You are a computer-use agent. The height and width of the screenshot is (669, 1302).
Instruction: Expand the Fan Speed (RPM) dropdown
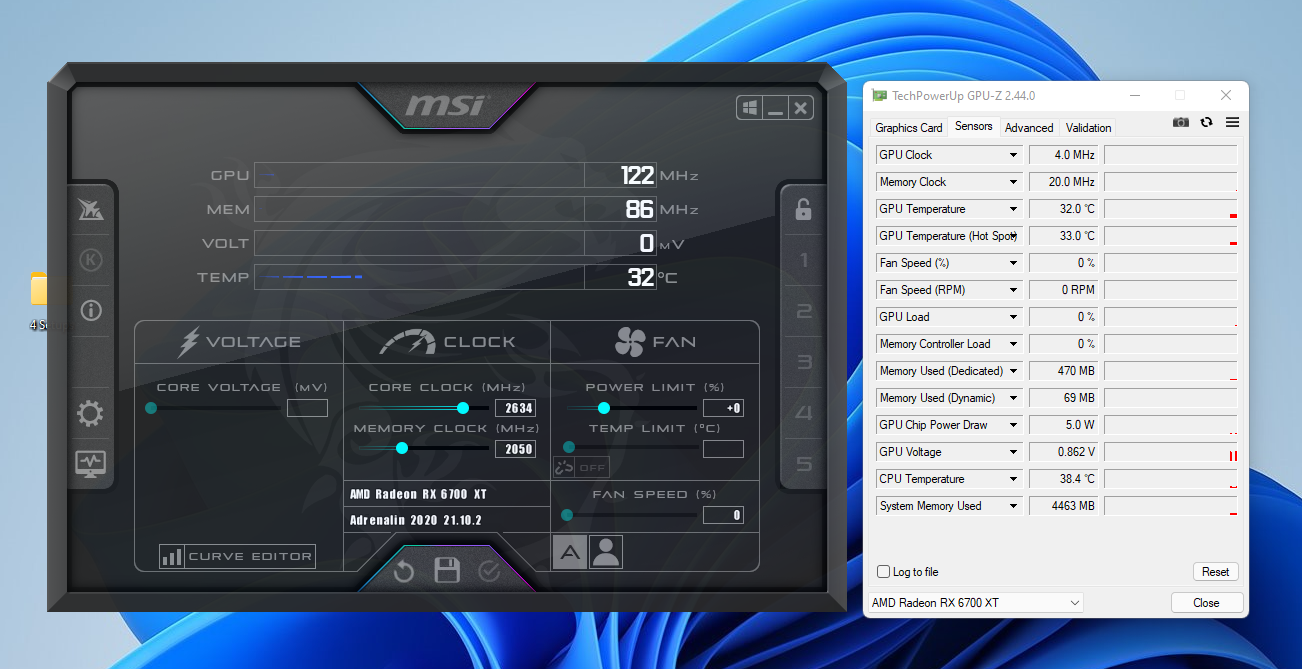tap(1013, 290)
